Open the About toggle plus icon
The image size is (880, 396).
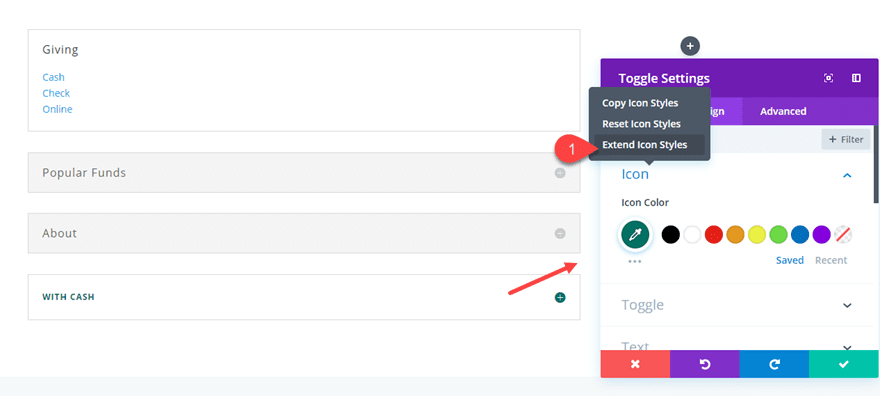click(x=560, y=233)
